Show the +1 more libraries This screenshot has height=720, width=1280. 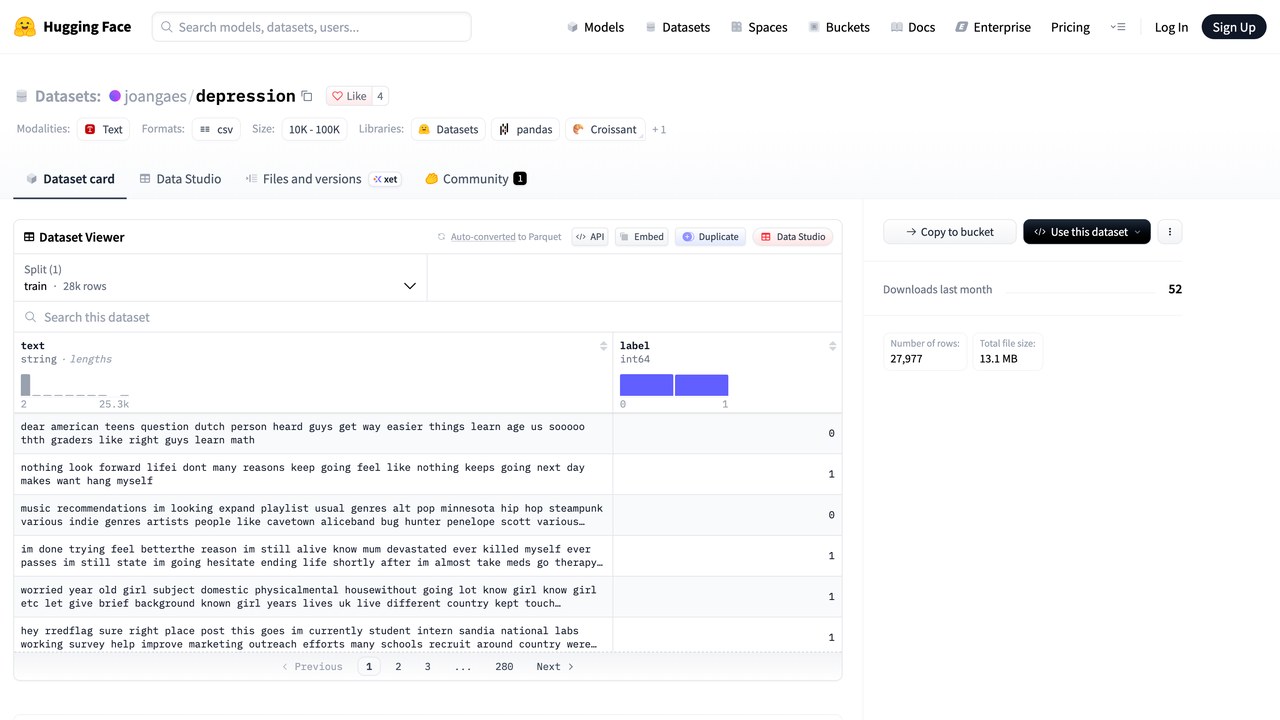tap(659, 129)
